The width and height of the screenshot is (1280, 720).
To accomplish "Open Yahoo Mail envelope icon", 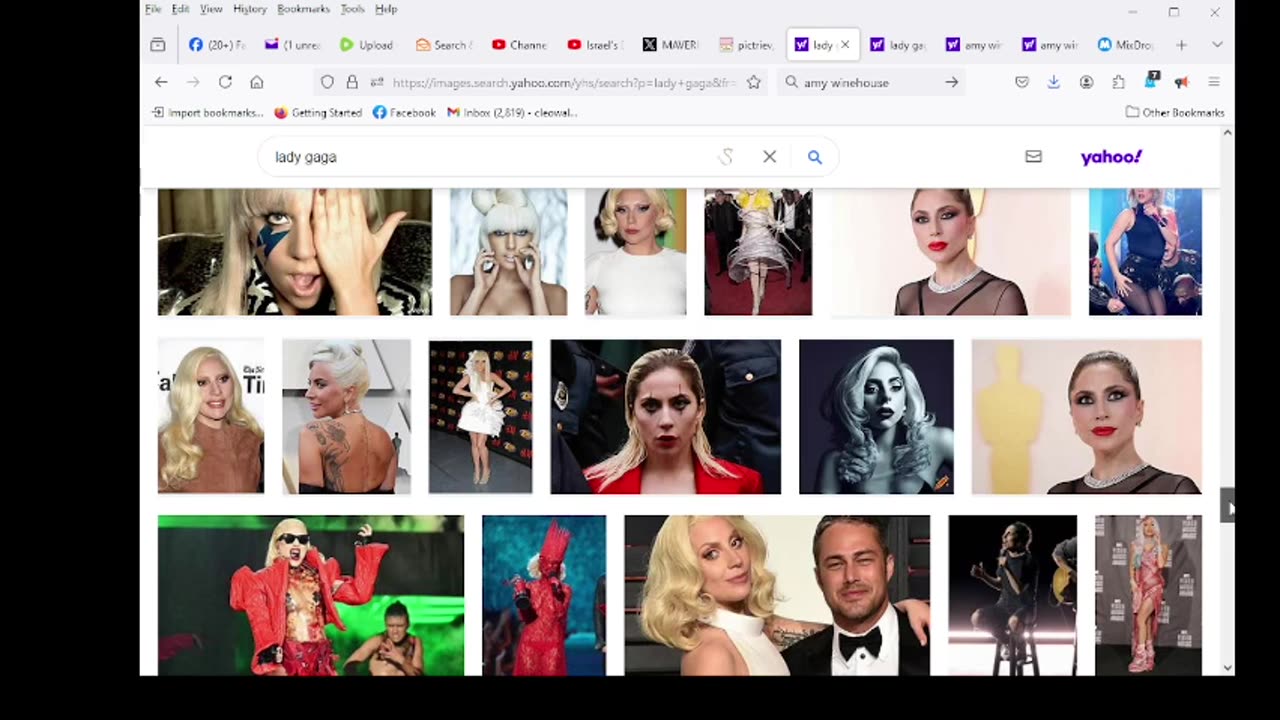I will point(1033,156).
